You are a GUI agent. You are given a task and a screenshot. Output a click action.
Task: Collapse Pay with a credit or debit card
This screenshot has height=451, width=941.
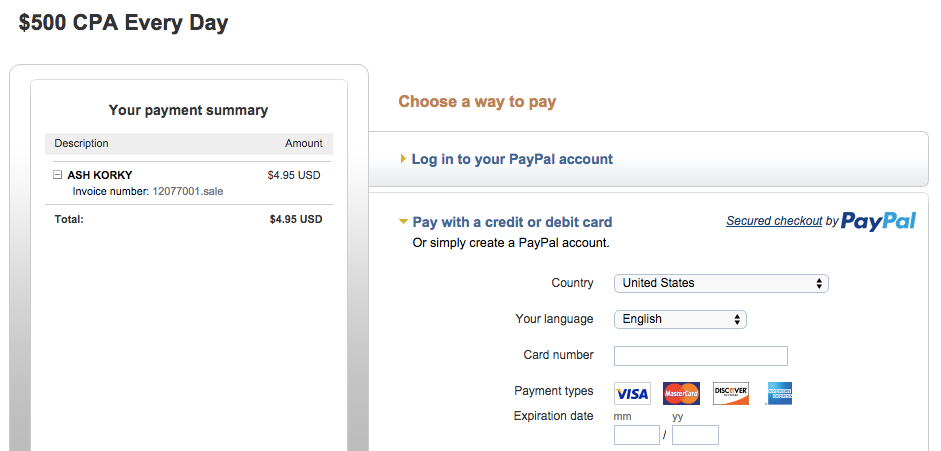[x=403, y=222]
